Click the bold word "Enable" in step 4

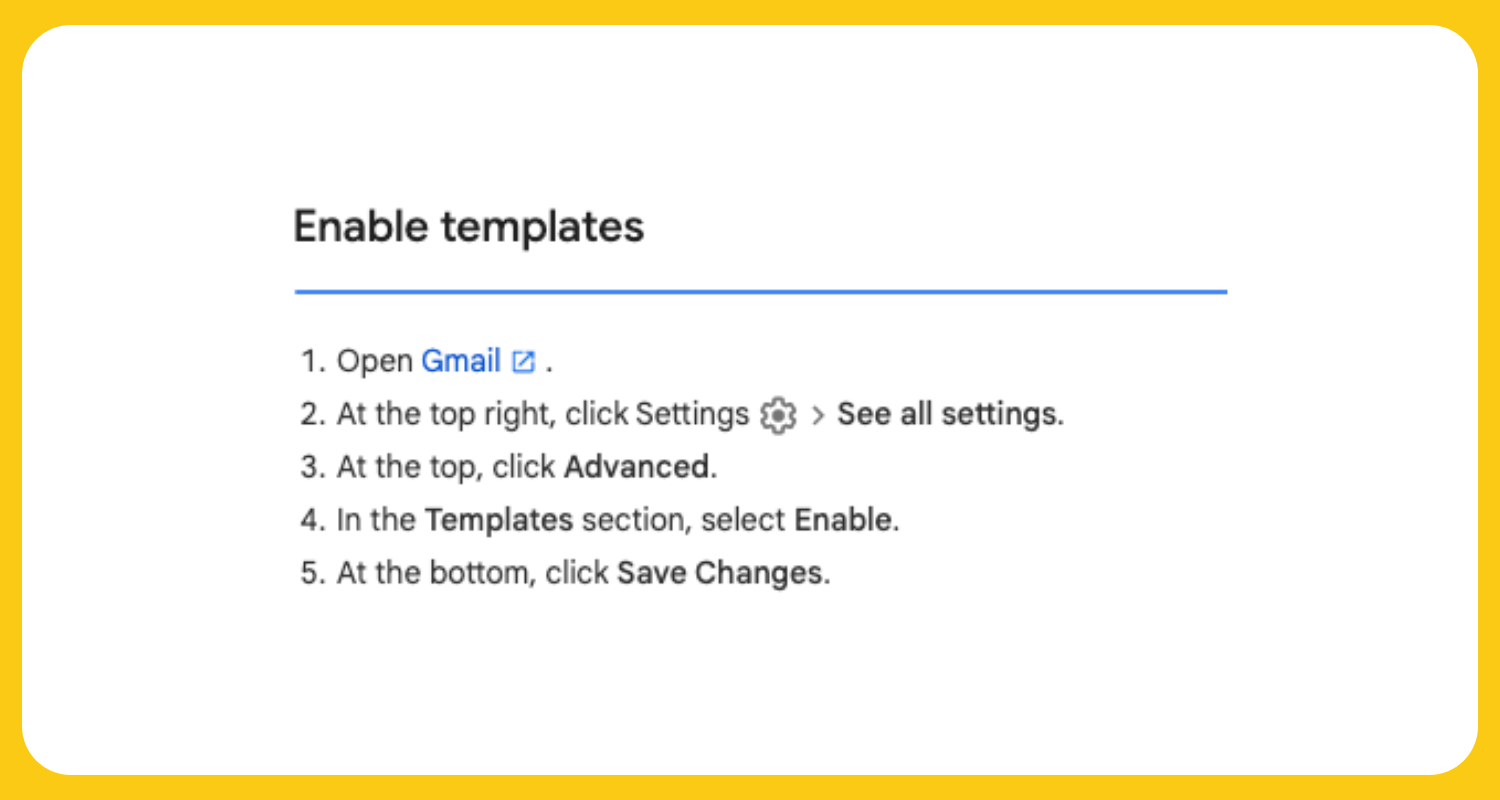point(842,520)
